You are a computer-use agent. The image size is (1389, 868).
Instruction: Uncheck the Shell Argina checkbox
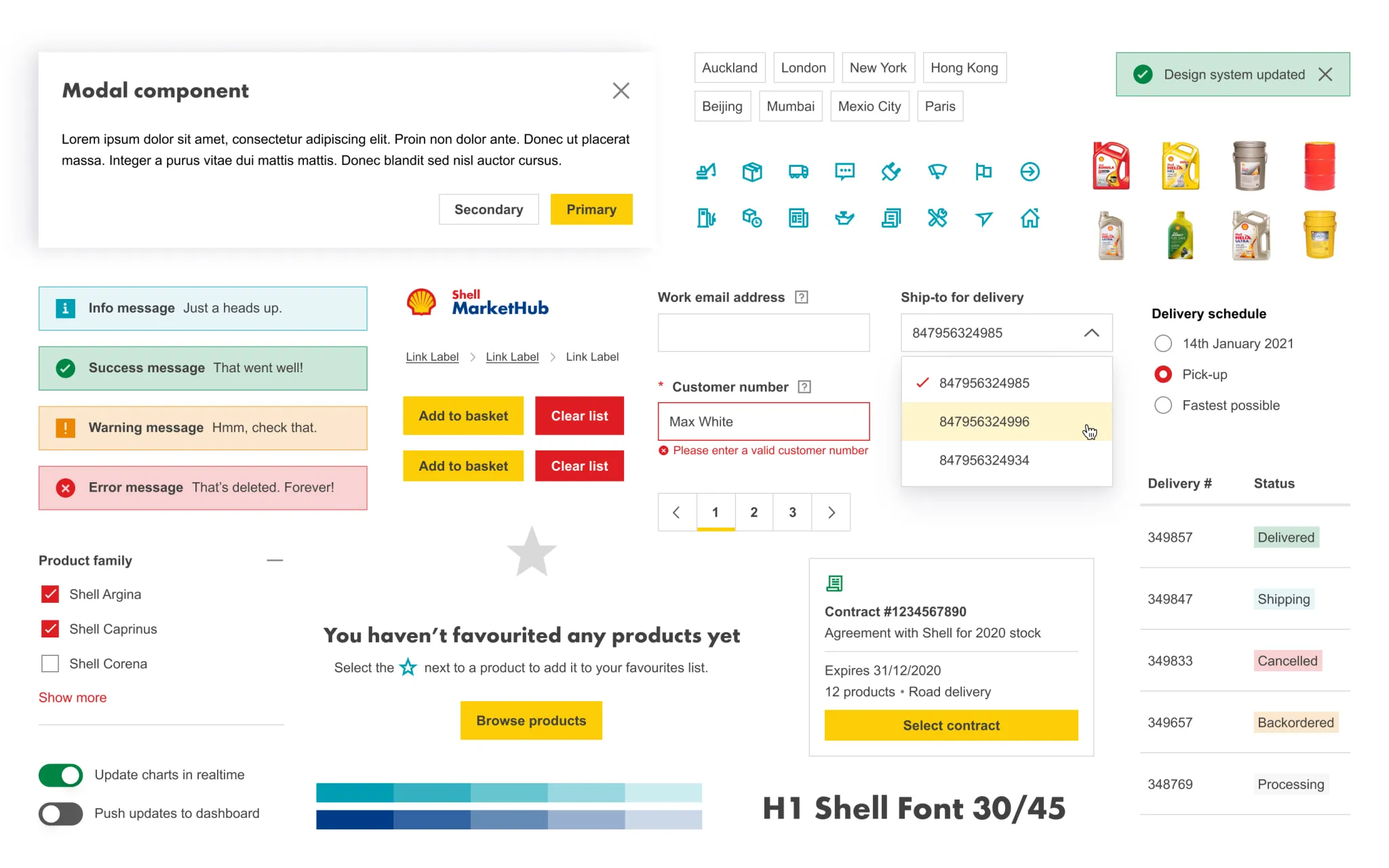[x=50, y=594]
